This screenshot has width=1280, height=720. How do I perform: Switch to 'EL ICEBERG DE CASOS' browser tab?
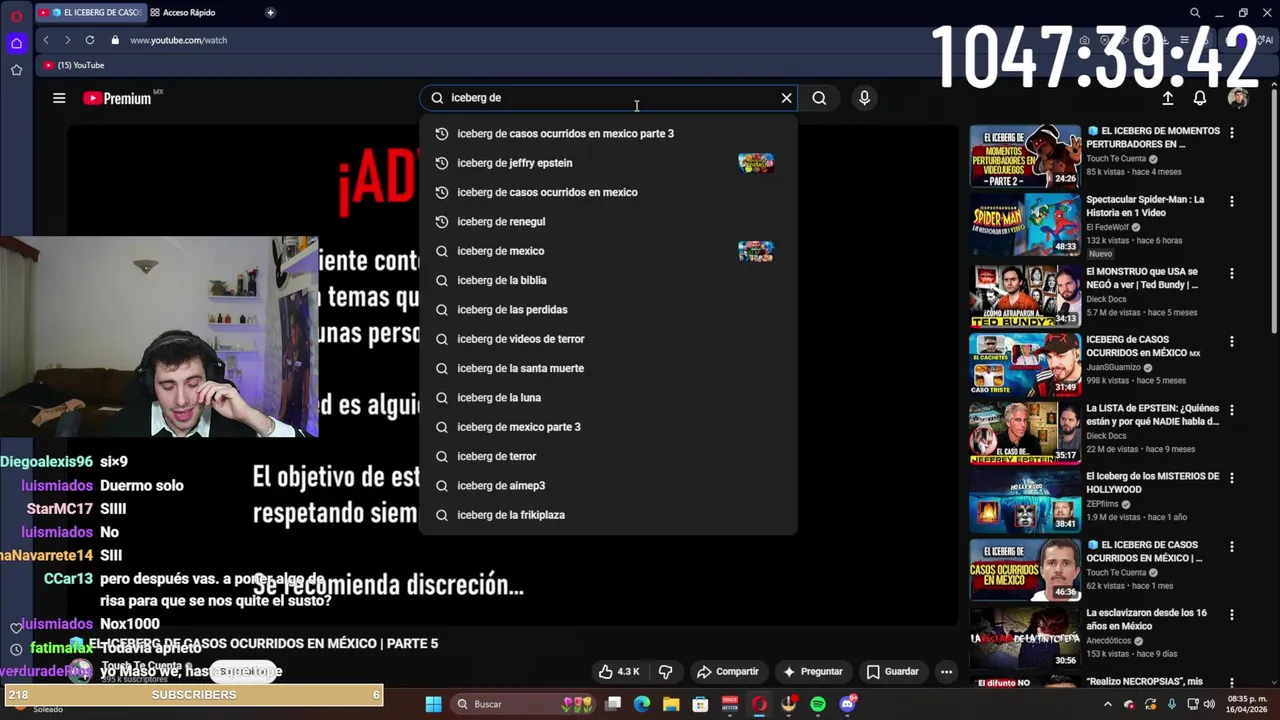pyautogui.click(x=91, y=12)
